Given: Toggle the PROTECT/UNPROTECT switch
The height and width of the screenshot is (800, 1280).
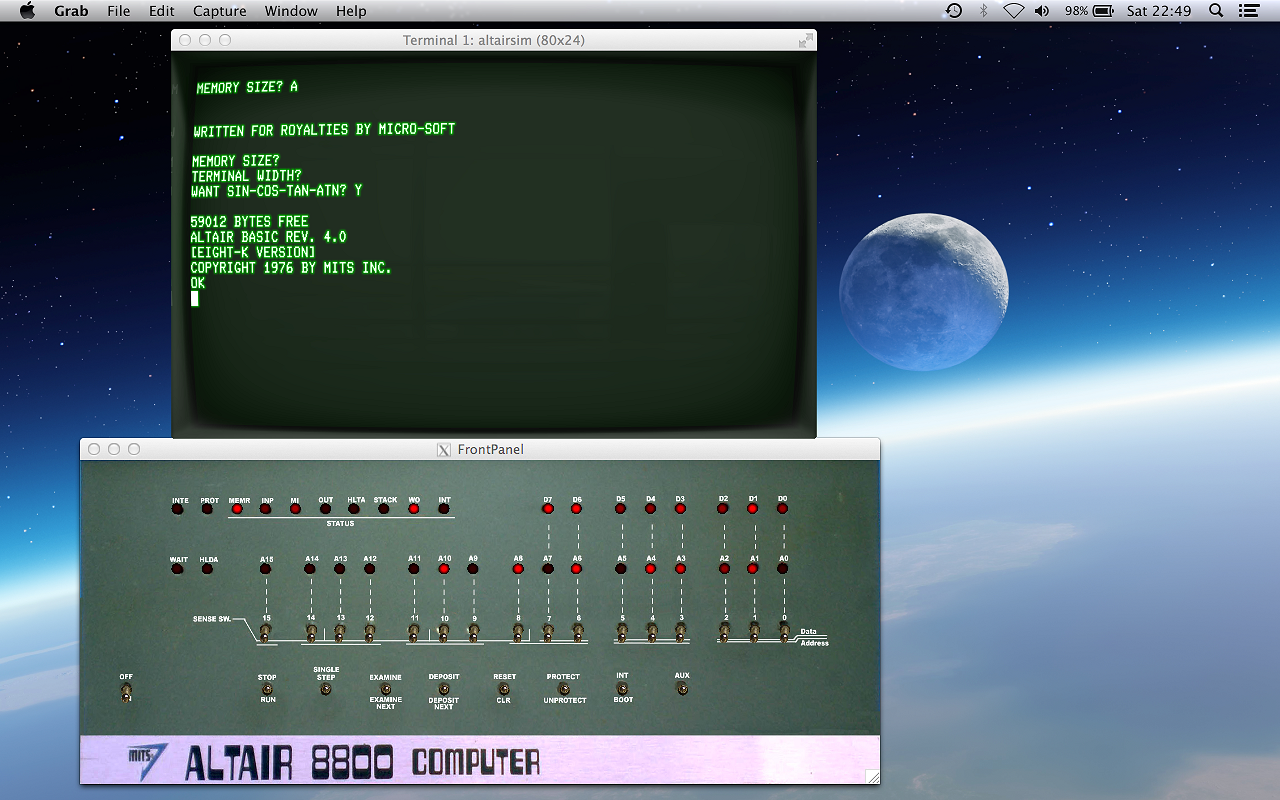Looking at the screenshot, I should 563,688.
